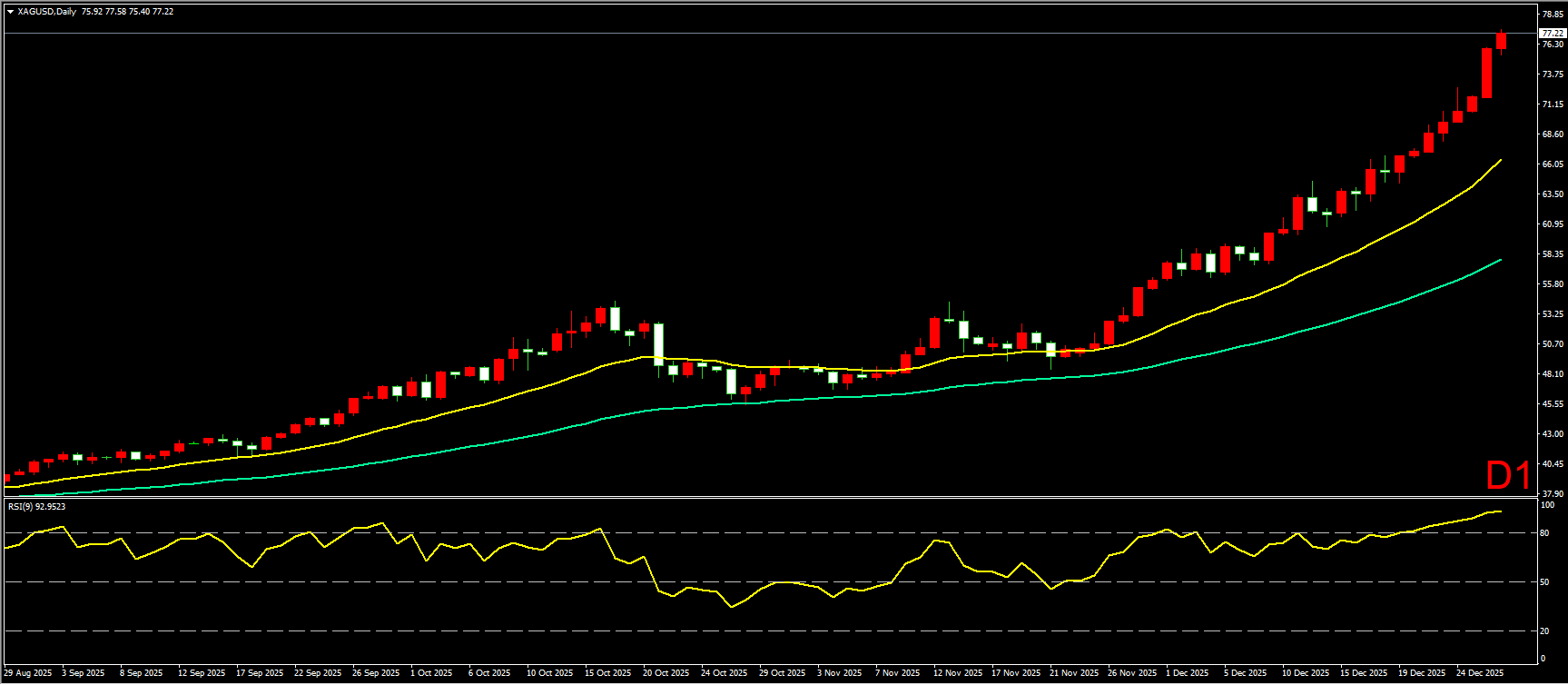Click the red D1 timeframe label
This screenshot has height=685, width=1568.
pos(1508,476)
